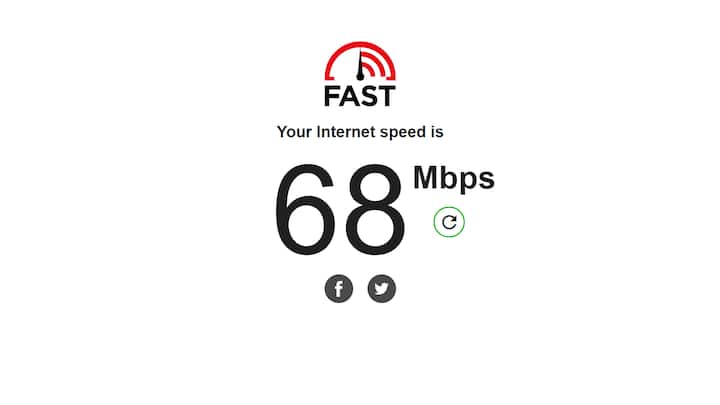Click the red wifi arcs in logo
The height and width of the screenshot is (405, 720).
coord(374,64)
